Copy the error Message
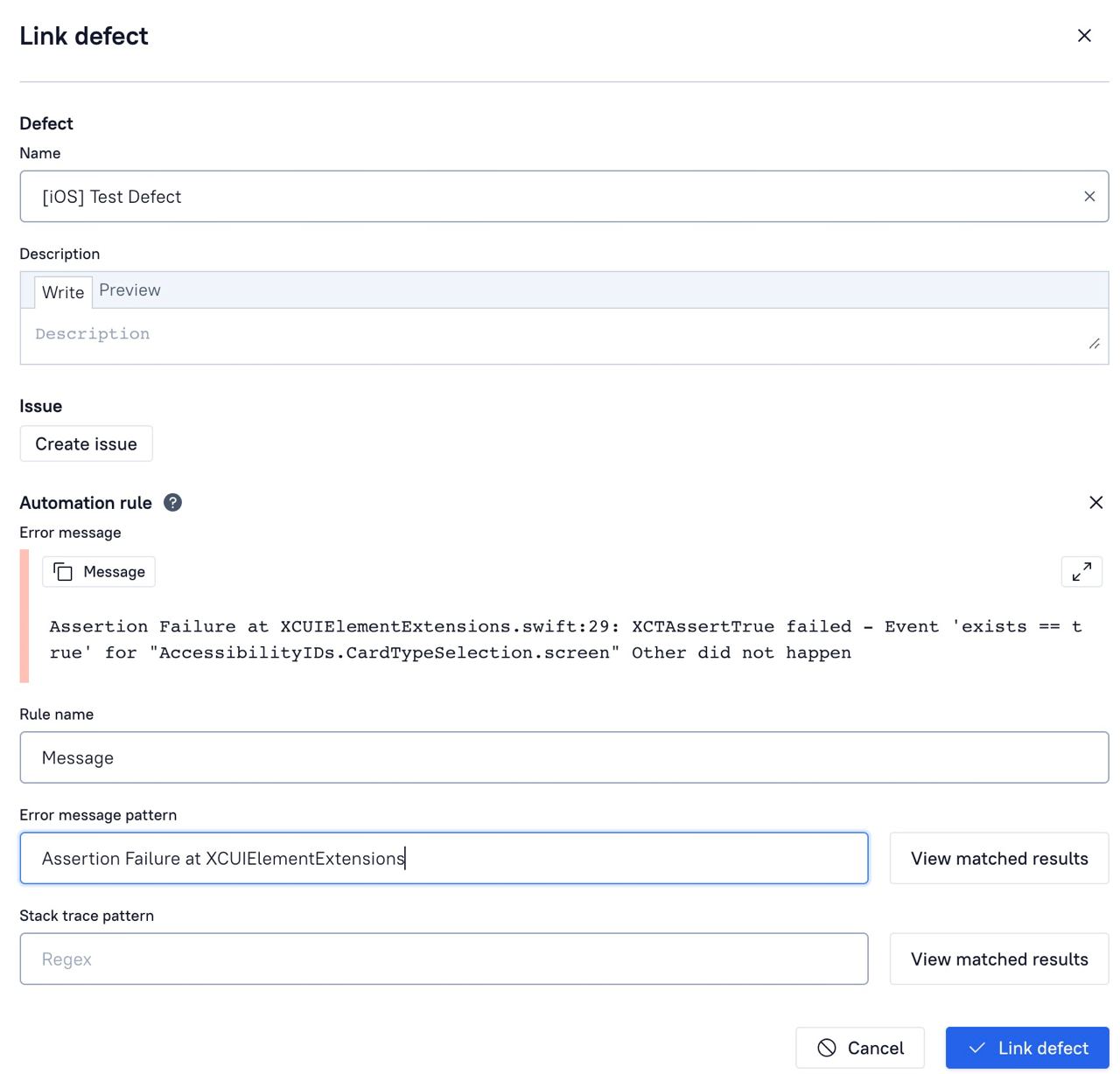The height and width of the screenshot is (1074, 1120). coord(99,572)
